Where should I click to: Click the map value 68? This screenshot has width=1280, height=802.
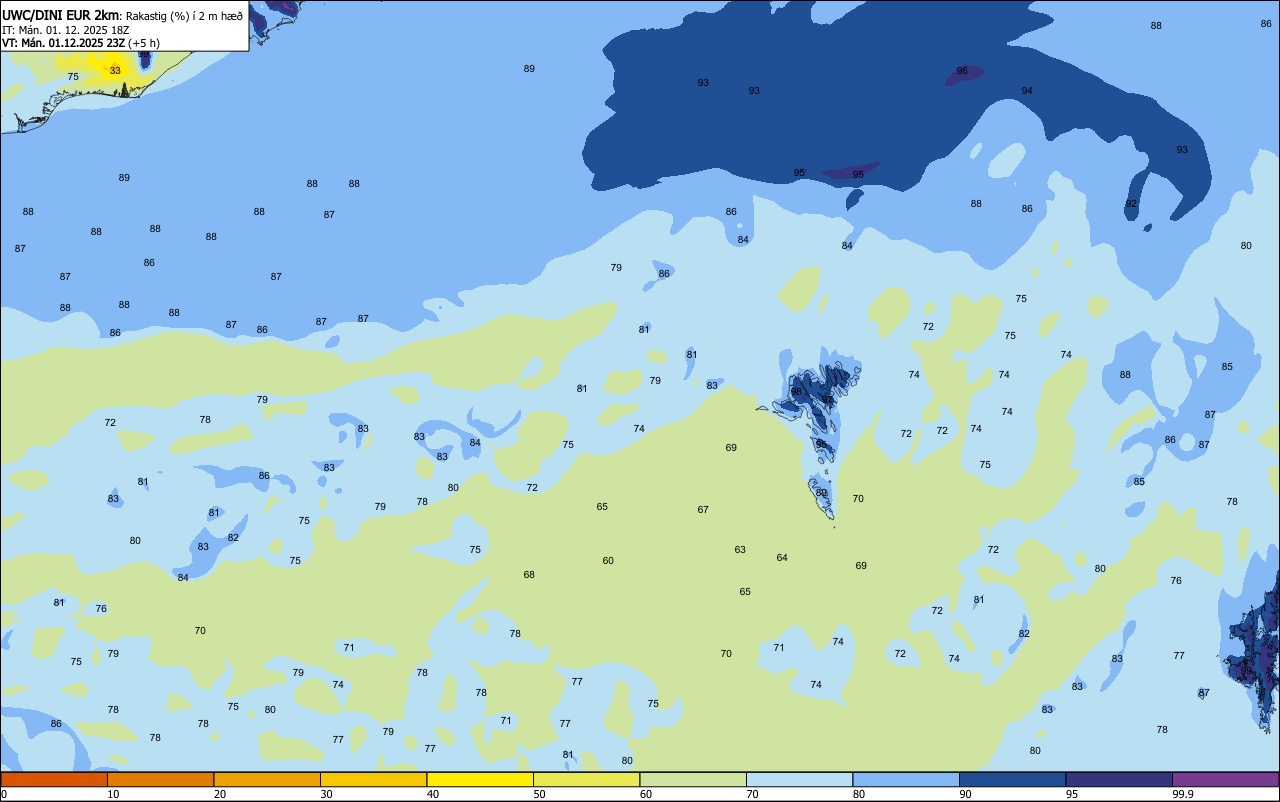click(529, 574)
